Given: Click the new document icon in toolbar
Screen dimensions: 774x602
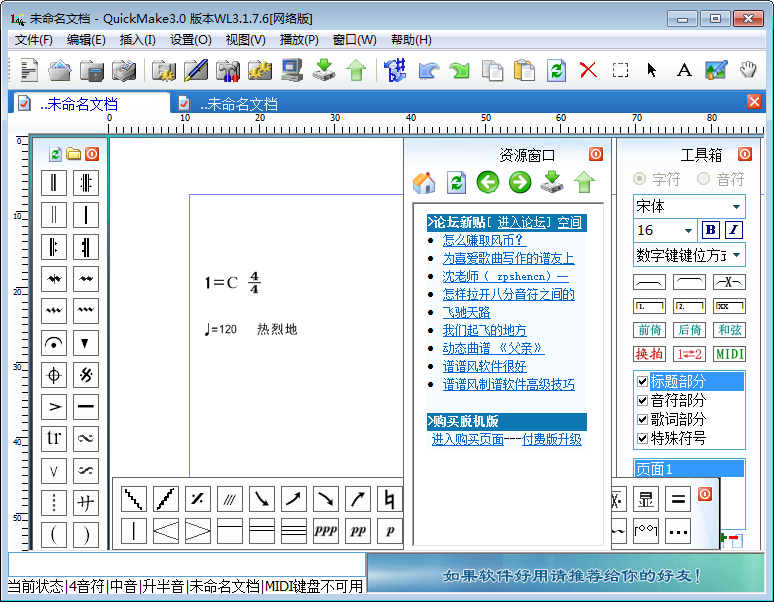Looking at the screenshot, I should (29, 70).
